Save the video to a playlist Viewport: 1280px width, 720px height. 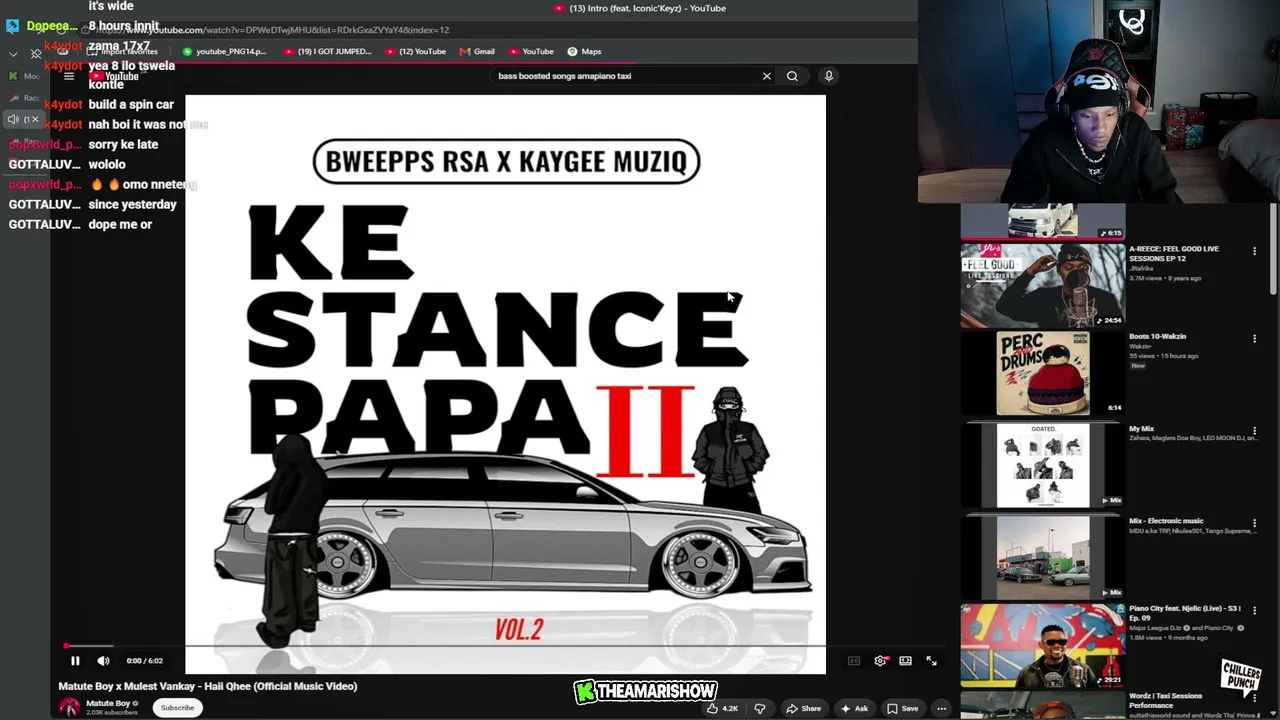pyautogui.click(x=902, y=708)
